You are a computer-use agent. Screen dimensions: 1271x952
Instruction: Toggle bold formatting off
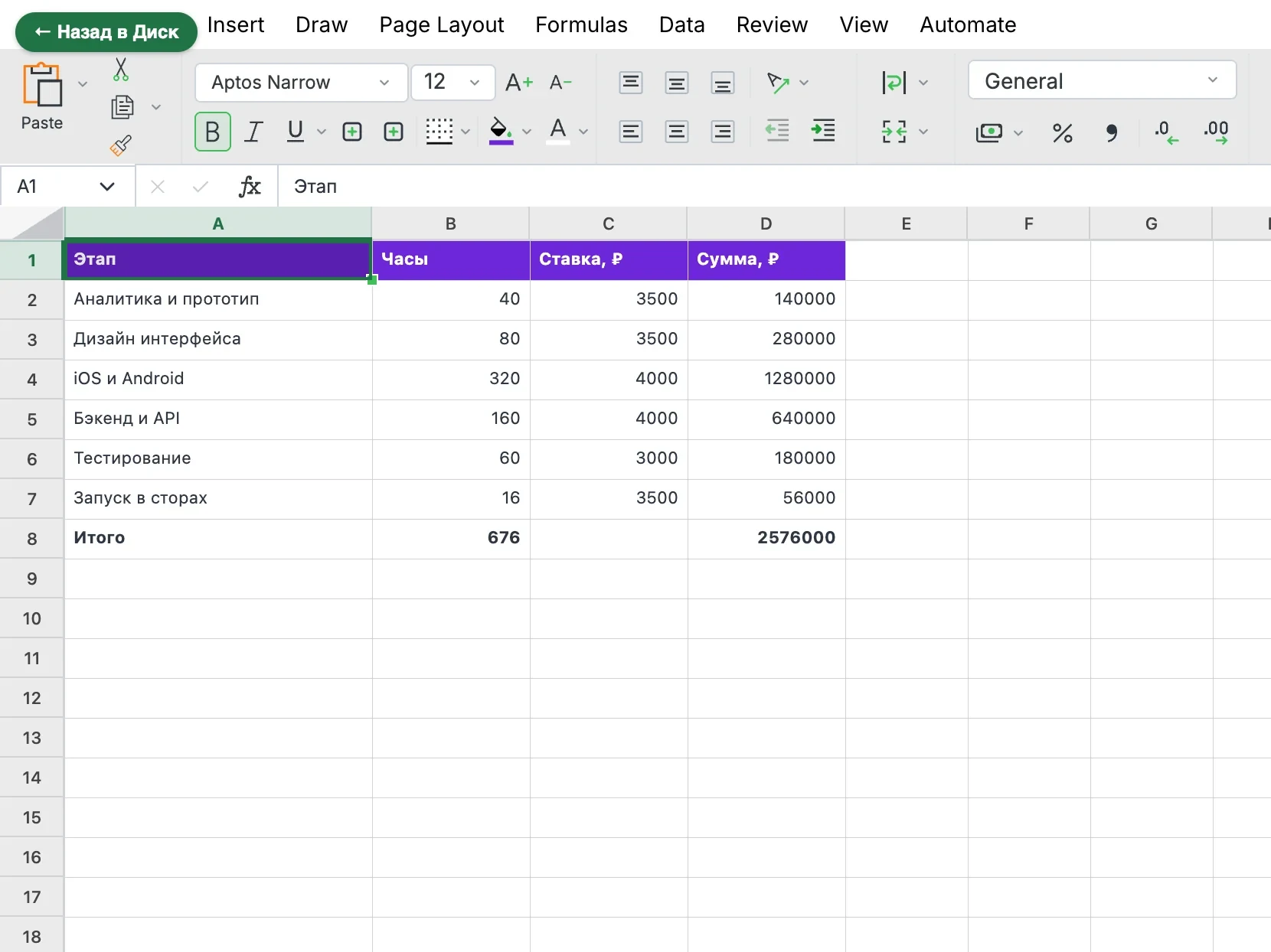point(213,132)
